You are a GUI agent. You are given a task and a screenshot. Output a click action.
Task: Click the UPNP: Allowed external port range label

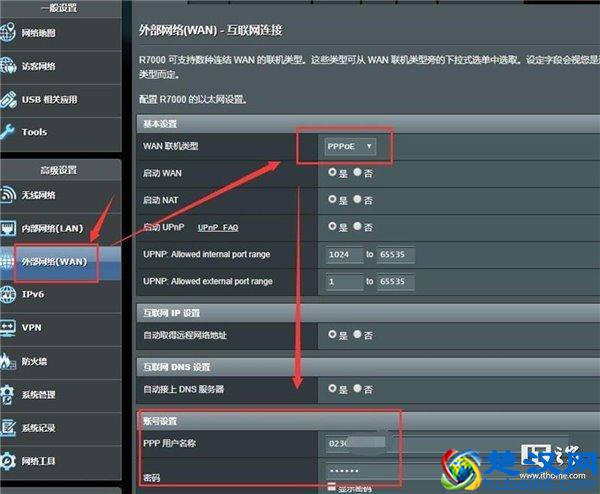click(x=208, y=282)
